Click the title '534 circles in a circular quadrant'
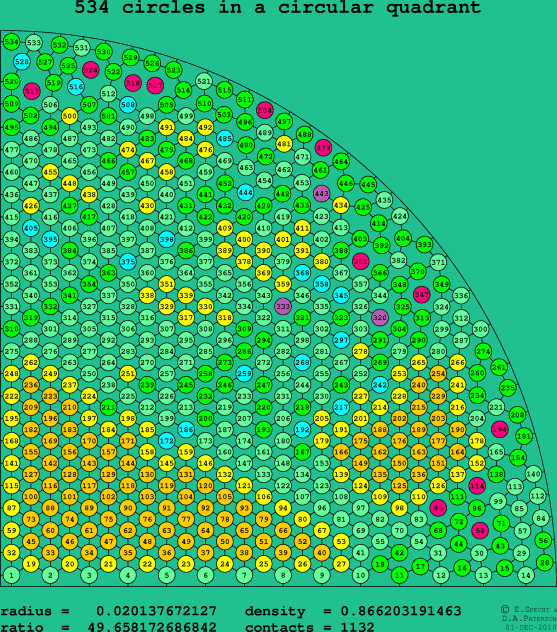This screenshot has width=557, height=632. (x=278, y=7)
